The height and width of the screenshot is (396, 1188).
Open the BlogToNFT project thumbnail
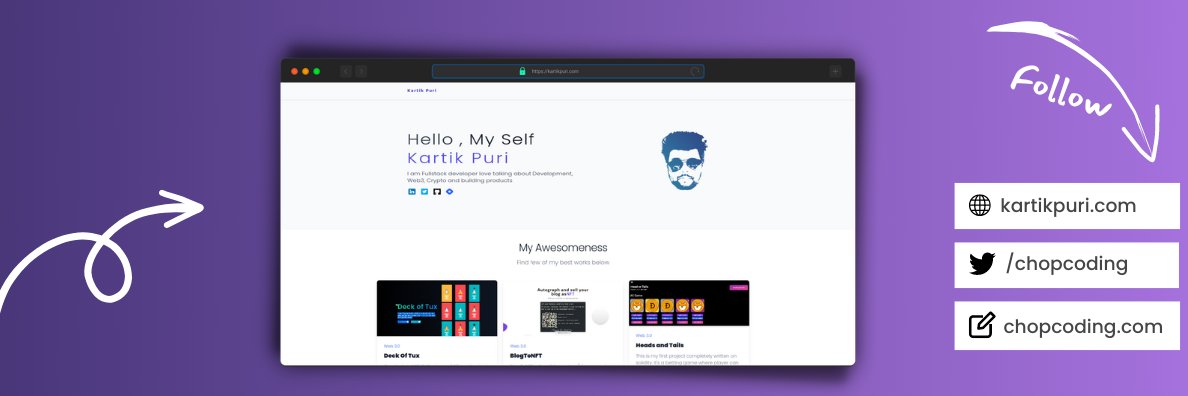pyautogui.click(x=562, y=308)
